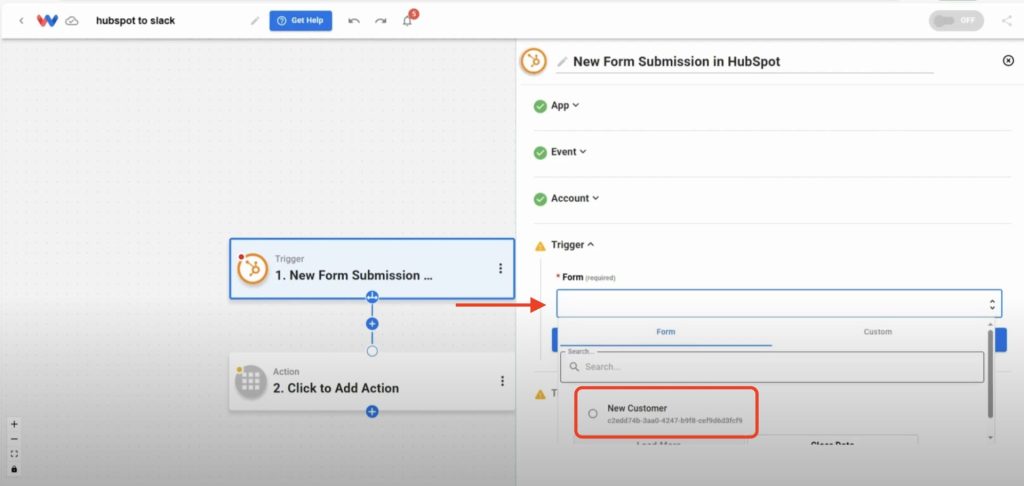This screenshot has width=1024, height=486.
Task: Click the form dropdown list scrollbar
Action: click(990, 374)
